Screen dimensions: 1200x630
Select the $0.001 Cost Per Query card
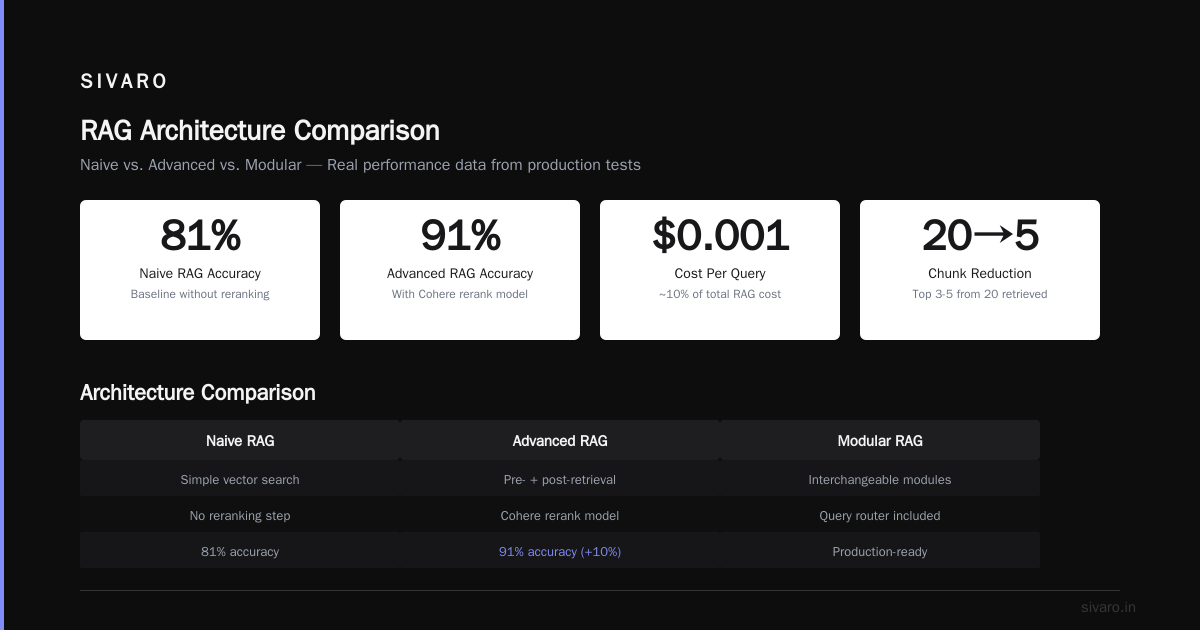tap(720, 270)
